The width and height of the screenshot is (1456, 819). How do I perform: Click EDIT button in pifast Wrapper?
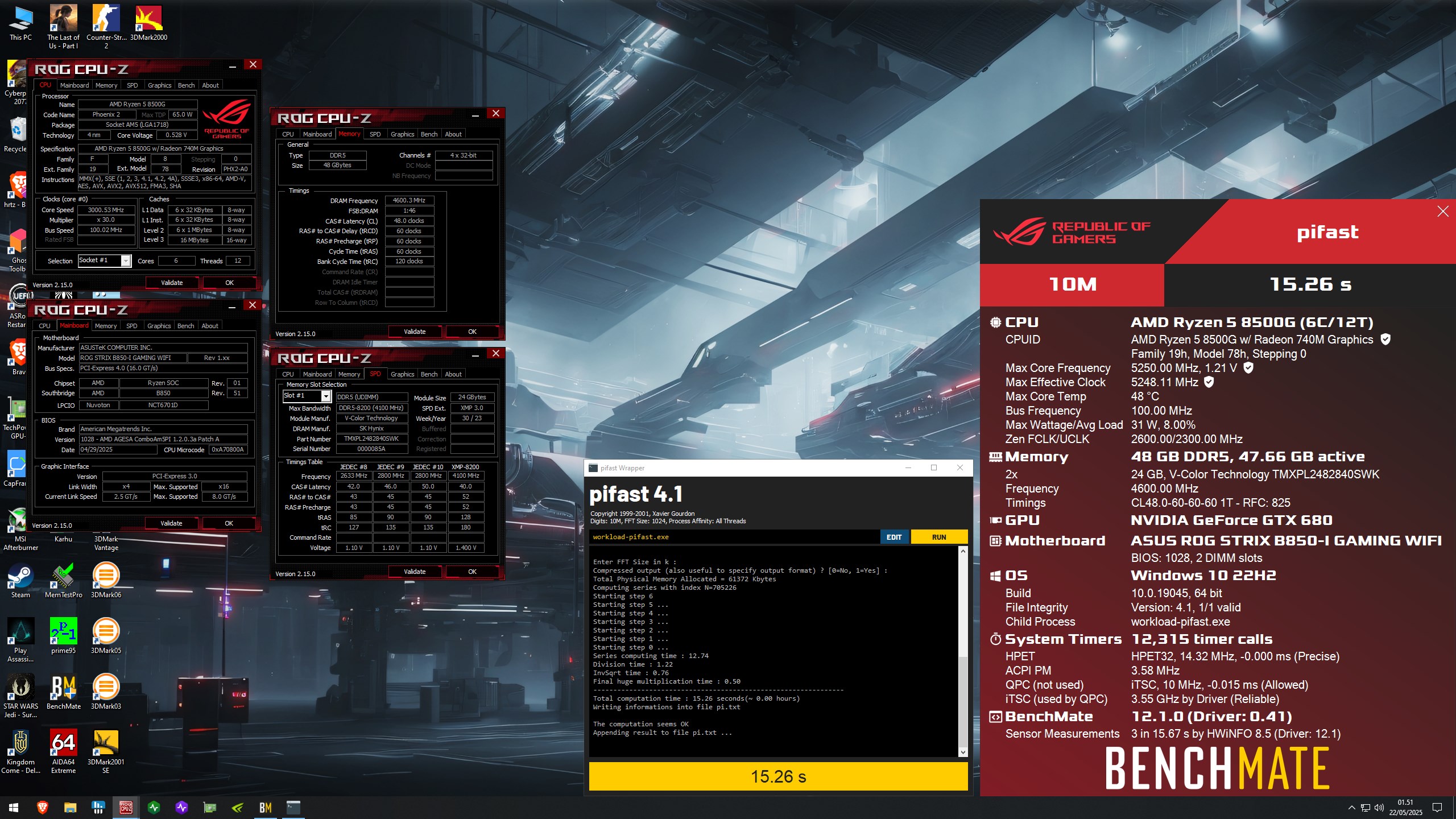(x=894, y=537)
